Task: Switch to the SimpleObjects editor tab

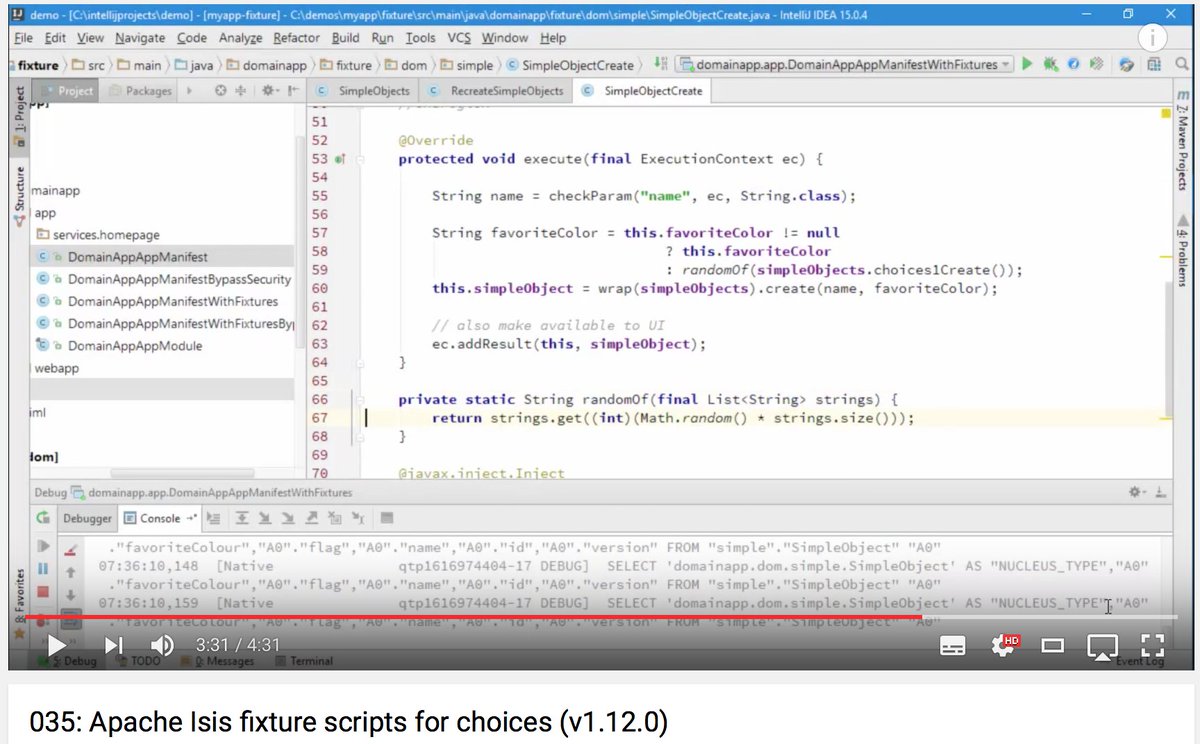Action: 363,91
